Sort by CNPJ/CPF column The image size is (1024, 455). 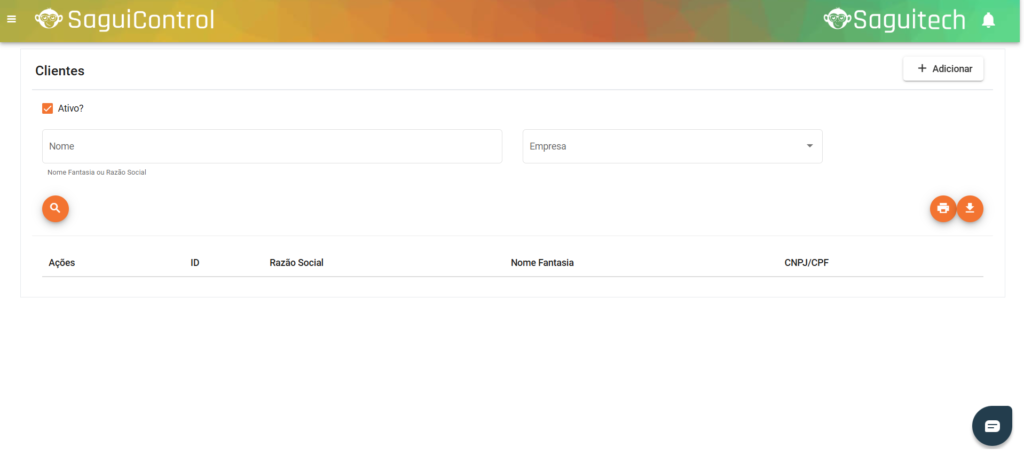coord(808,263)
